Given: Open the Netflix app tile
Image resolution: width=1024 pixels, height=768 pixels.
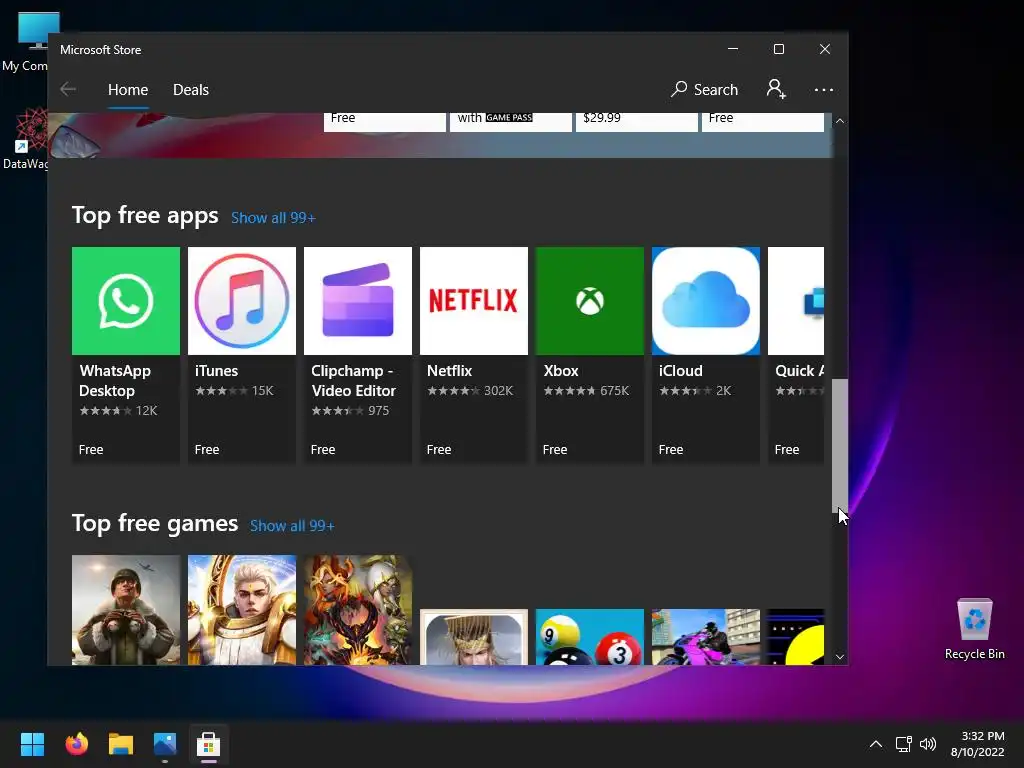Looking at the screenshot, I should (473, 355).
